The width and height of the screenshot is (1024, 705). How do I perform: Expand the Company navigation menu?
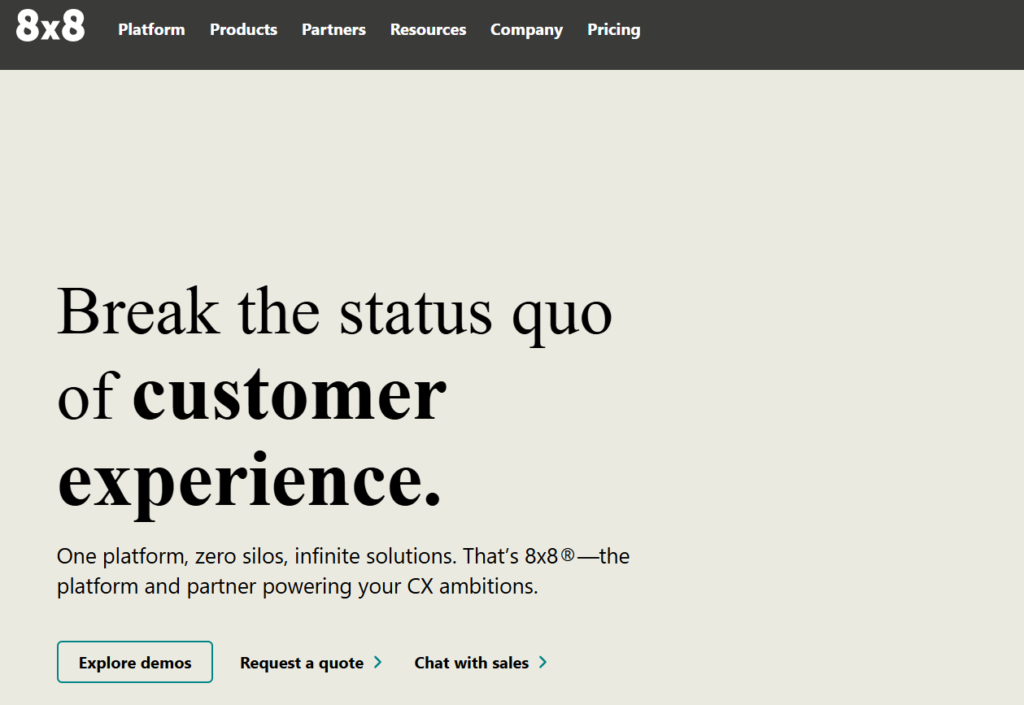pos(526,30)
